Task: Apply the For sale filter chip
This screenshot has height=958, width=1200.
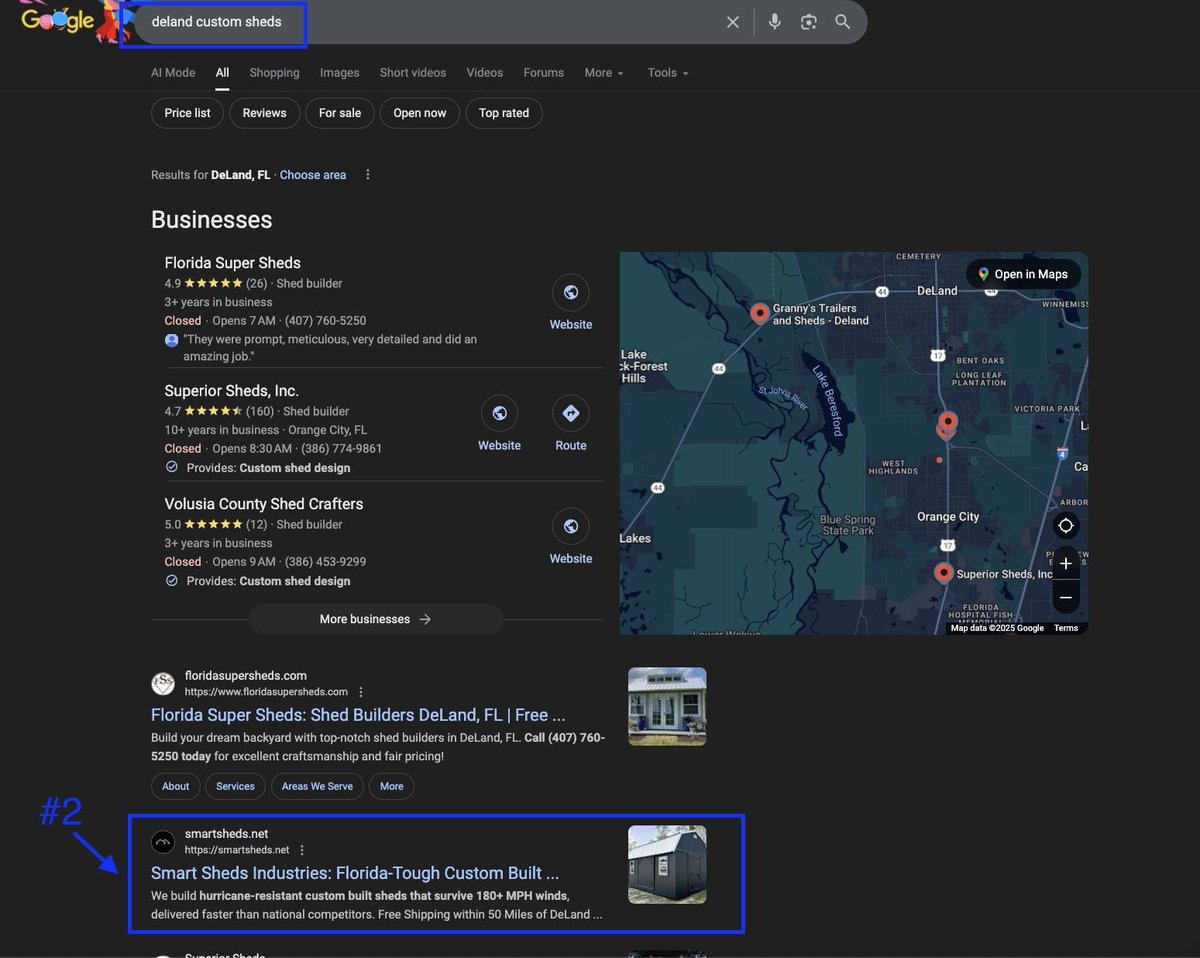Action: click(340, 113)
